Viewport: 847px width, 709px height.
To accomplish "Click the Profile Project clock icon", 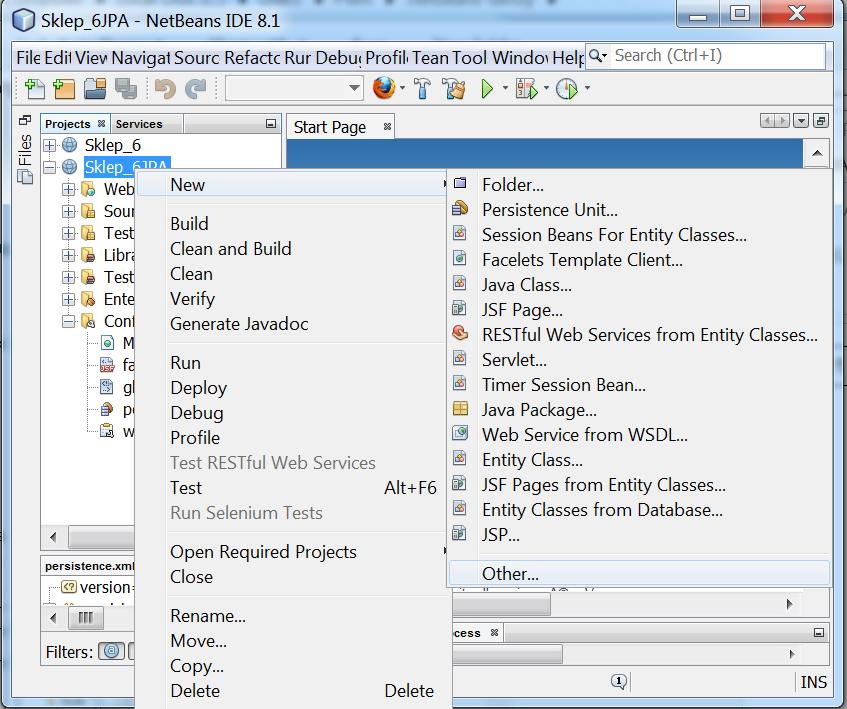I will (x=567, y=89).
